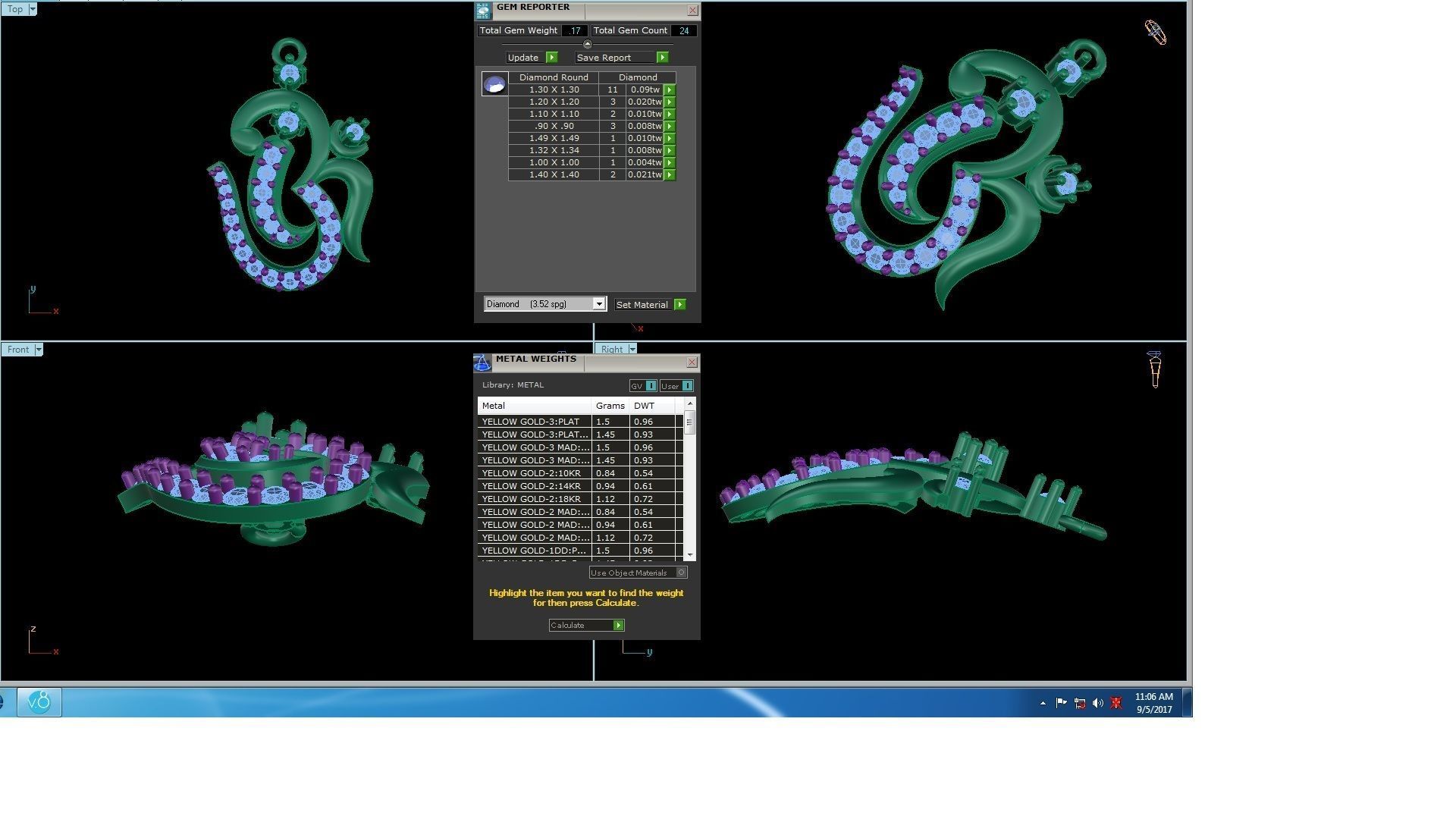This screenshot has width=1456, height=819.
Task: Click green arrow beside Save Report
Action: (x=662, y=58)
